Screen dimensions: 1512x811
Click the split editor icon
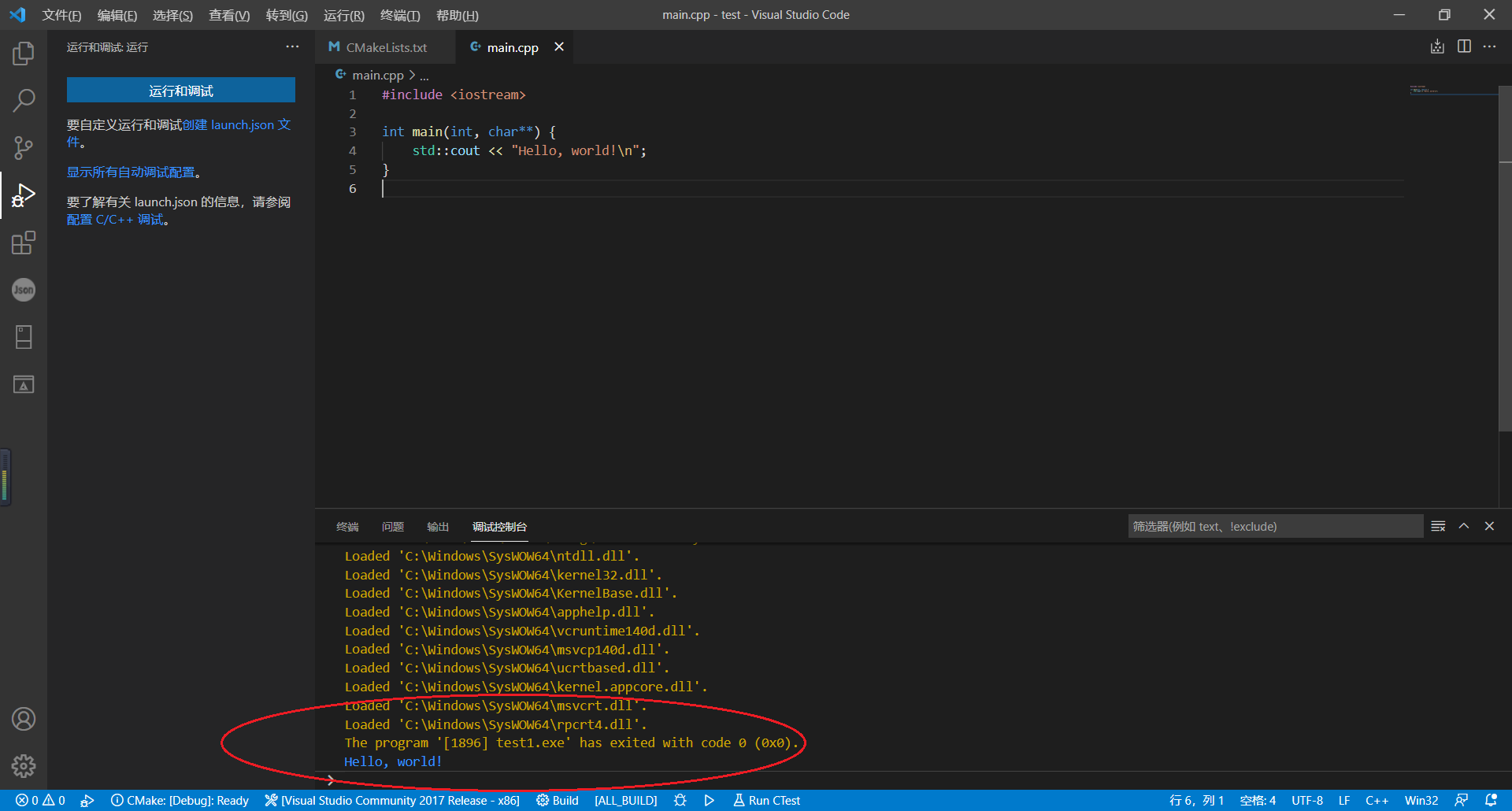click(1464, 46)
